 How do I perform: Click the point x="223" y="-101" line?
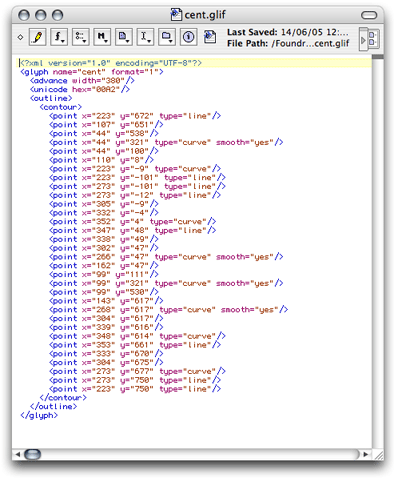tap(137, 178)
